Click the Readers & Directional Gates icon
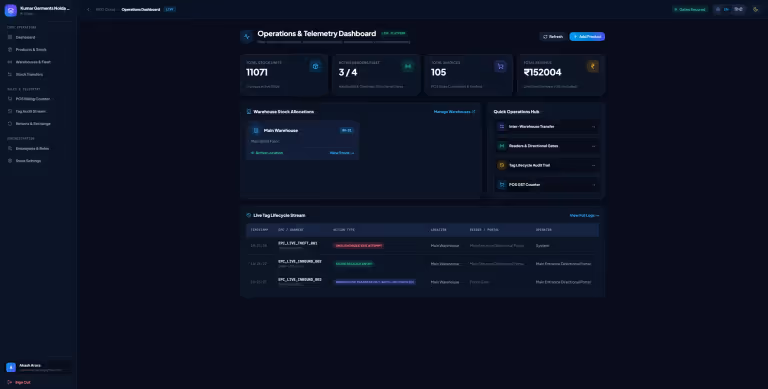 point(502,146)
